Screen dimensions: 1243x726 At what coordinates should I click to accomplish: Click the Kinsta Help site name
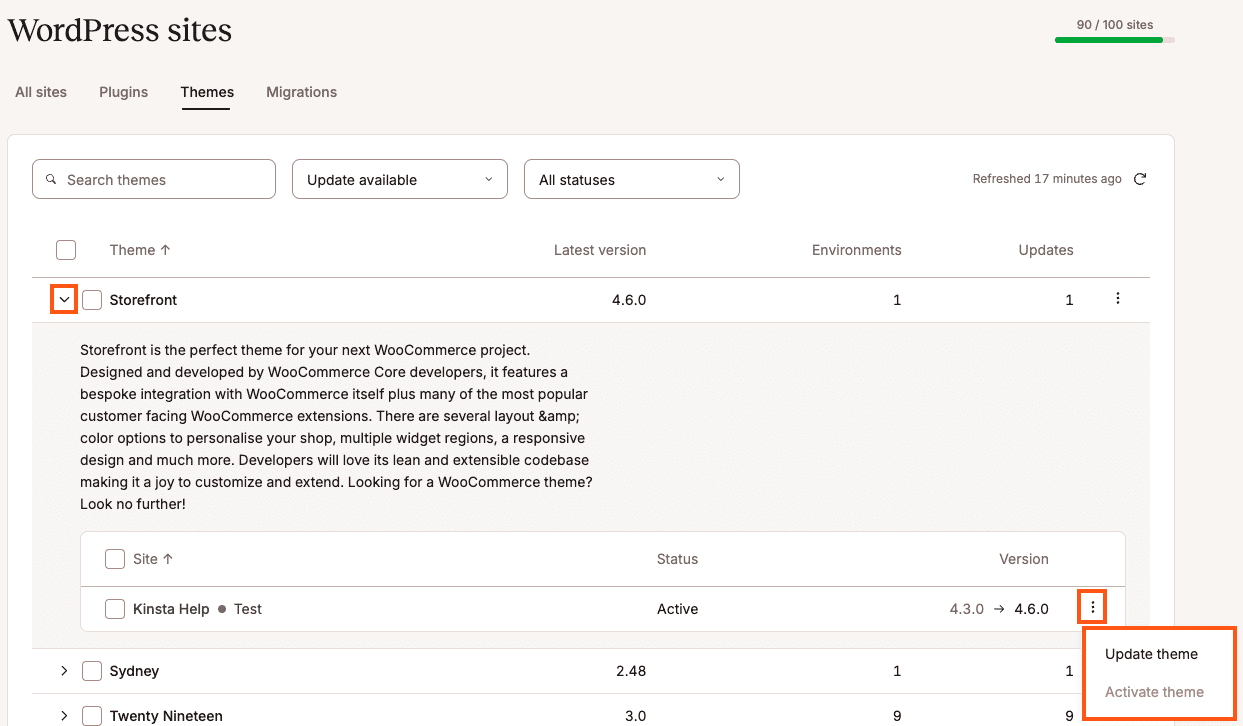tap(171, 609)
